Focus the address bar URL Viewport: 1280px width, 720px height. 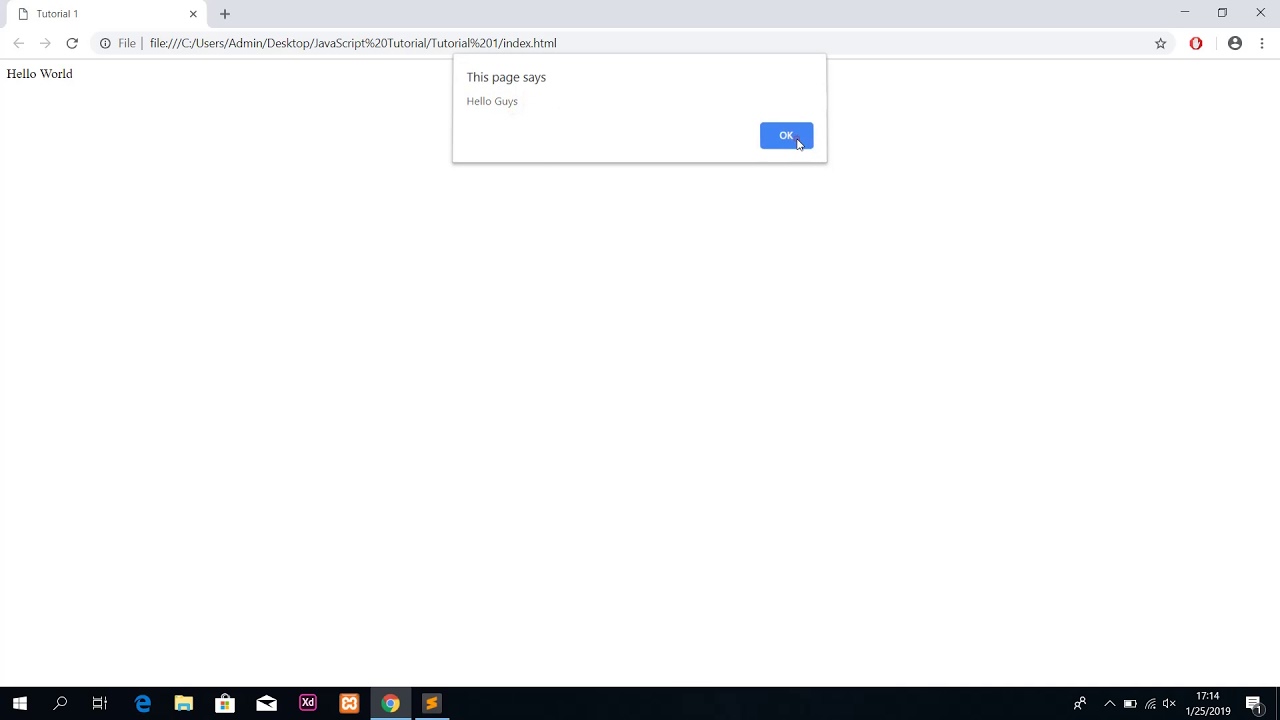[x=353, y=43]
